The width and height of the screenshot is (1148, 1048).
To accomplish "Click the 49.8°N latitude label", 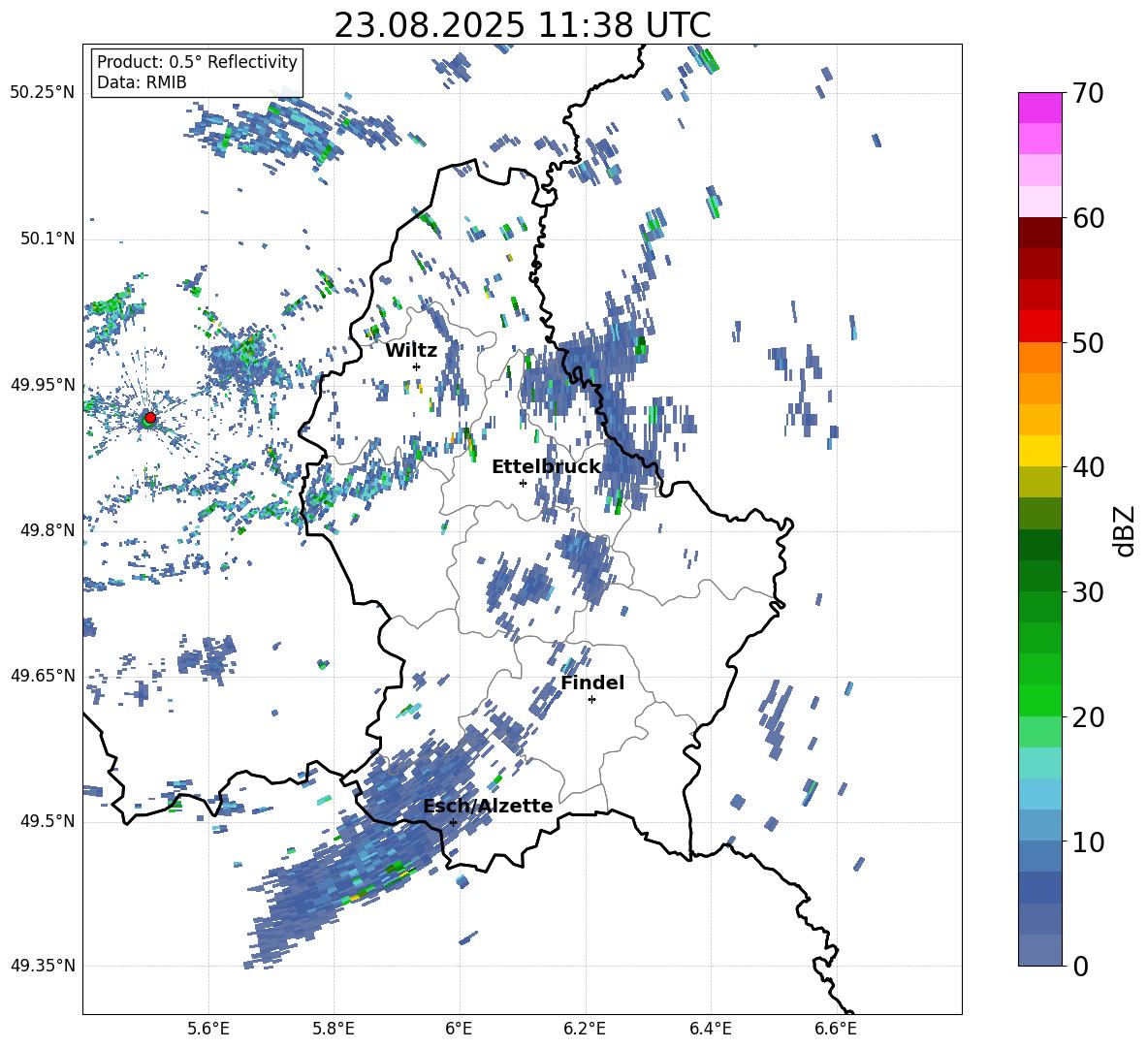I will pyautogui.click(x=48, y=530).
